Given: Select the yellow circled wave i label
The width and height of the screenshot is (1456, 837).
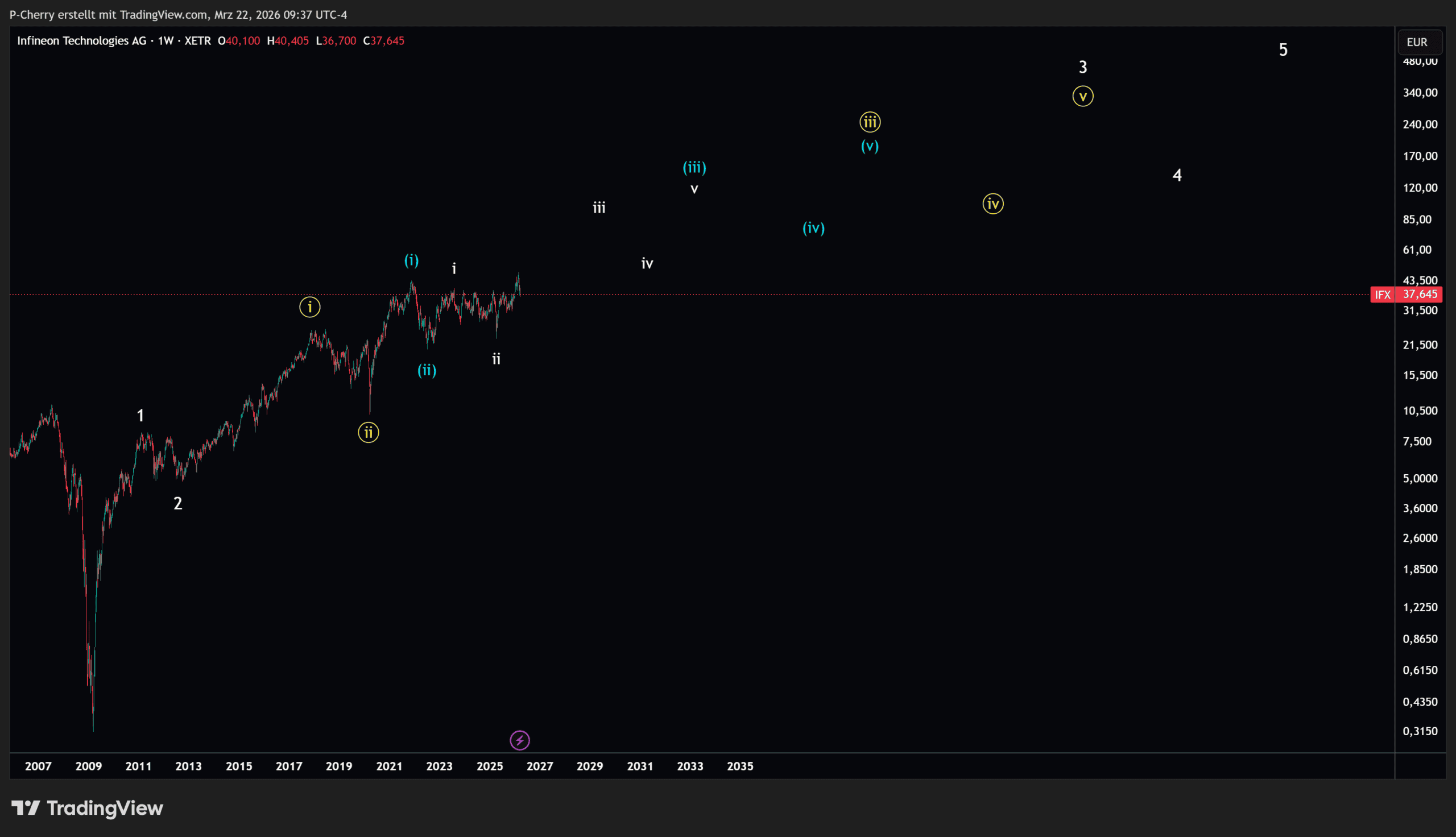Looking at the screenshot, I should click(310, 307).
